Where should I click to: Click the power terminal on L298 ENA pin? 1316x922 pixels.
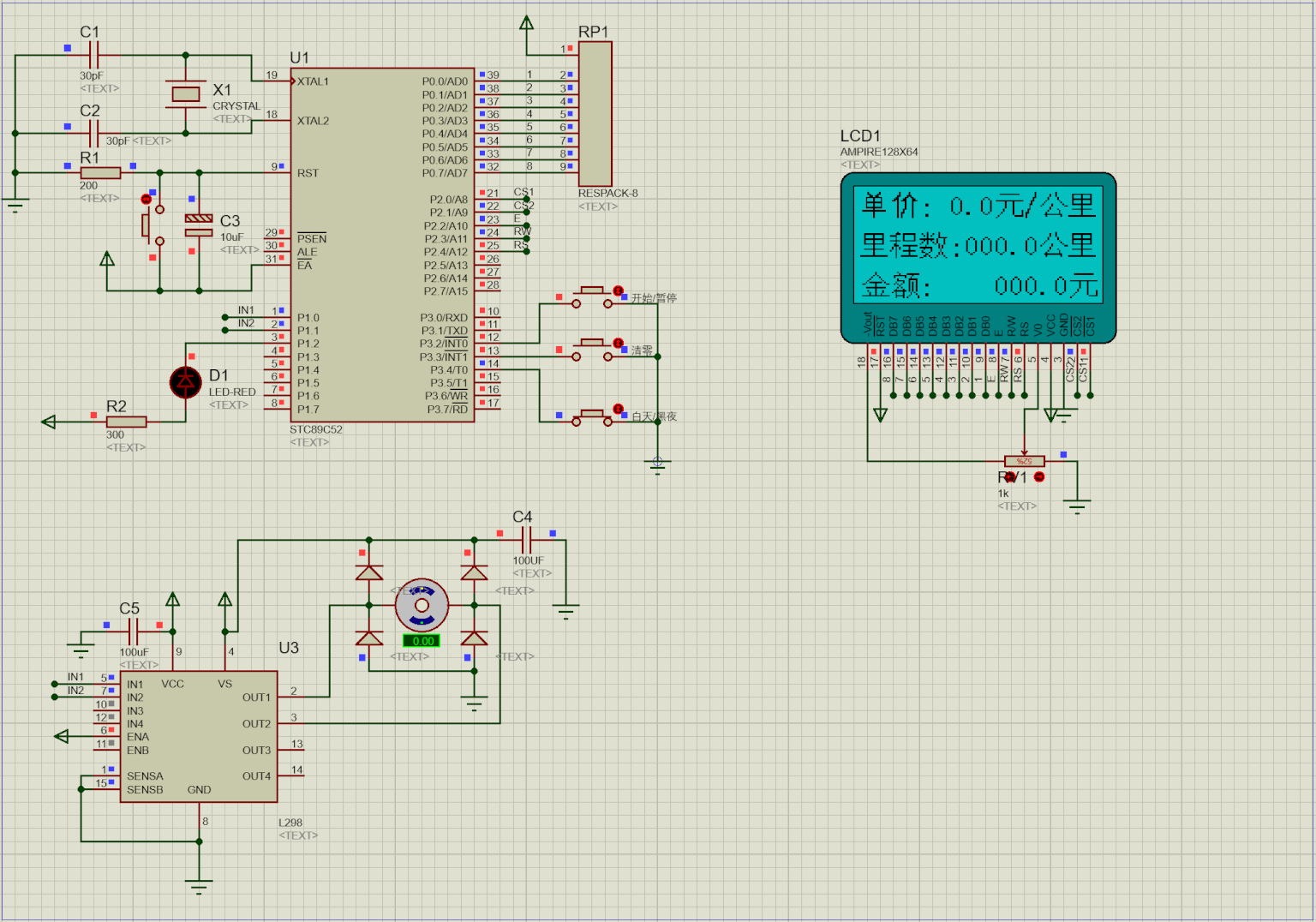click(62, 736)
